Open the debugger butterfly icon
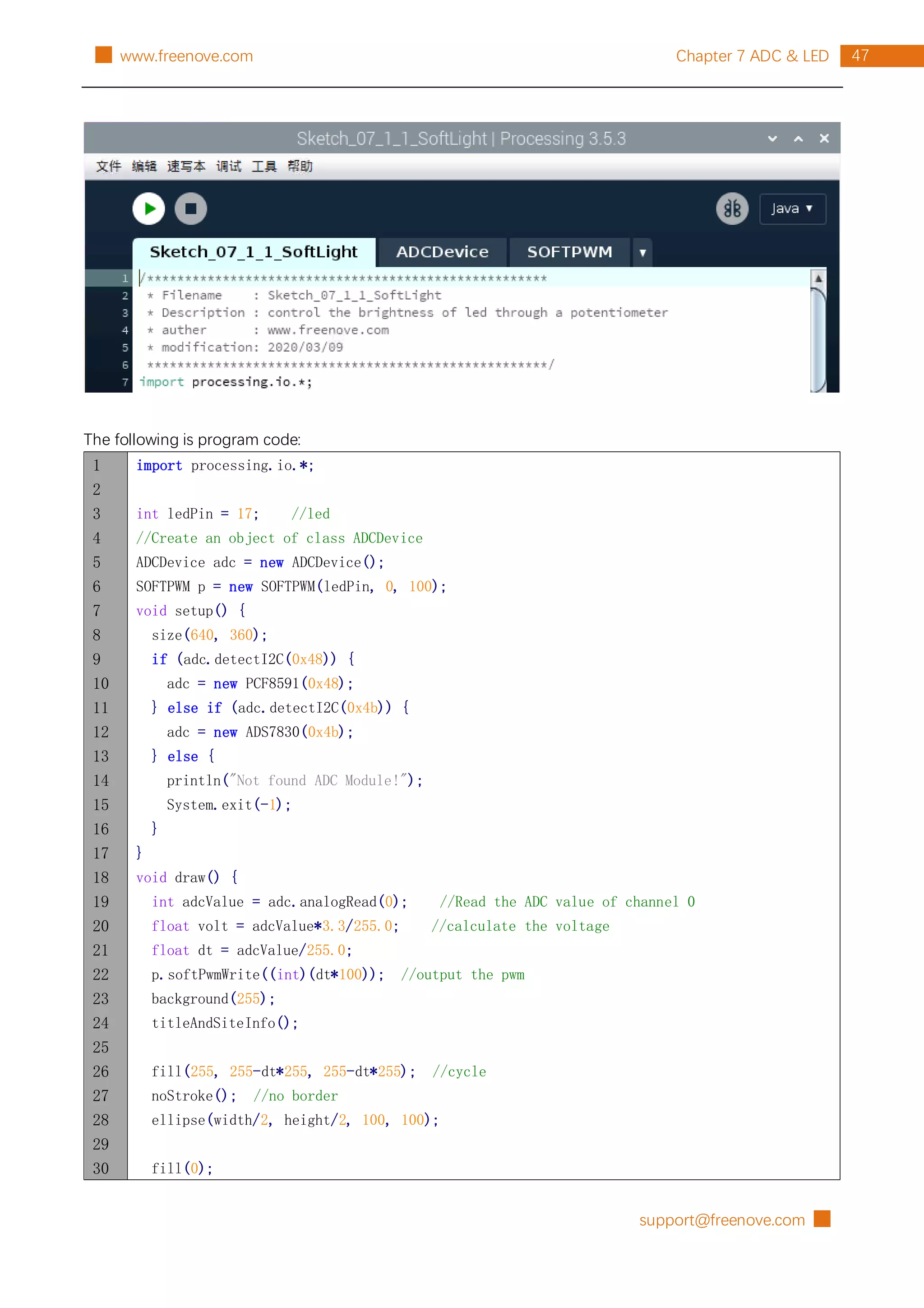The image size is (924, 1308). tap(732, 209)
